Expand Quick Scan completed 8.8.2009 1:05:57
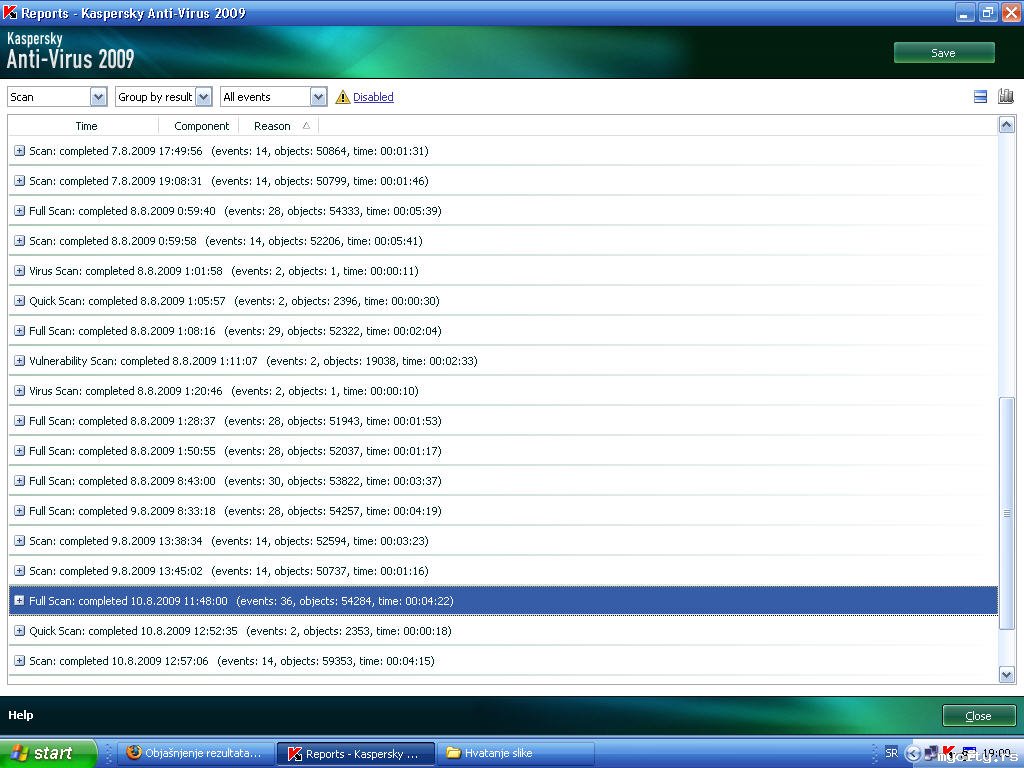Screen dimensions: 1024x768 pyautogui.click(x=20, y=301)
